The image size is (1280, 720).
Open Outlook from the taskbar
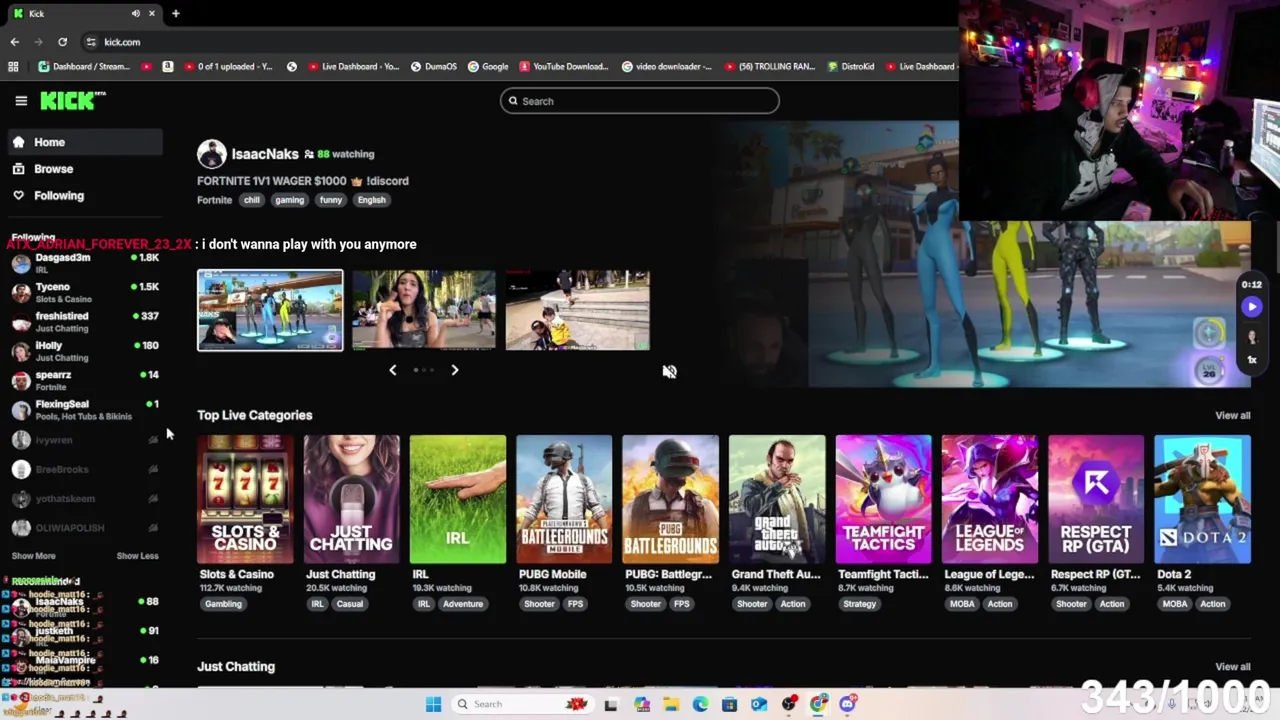click(759, 704)
